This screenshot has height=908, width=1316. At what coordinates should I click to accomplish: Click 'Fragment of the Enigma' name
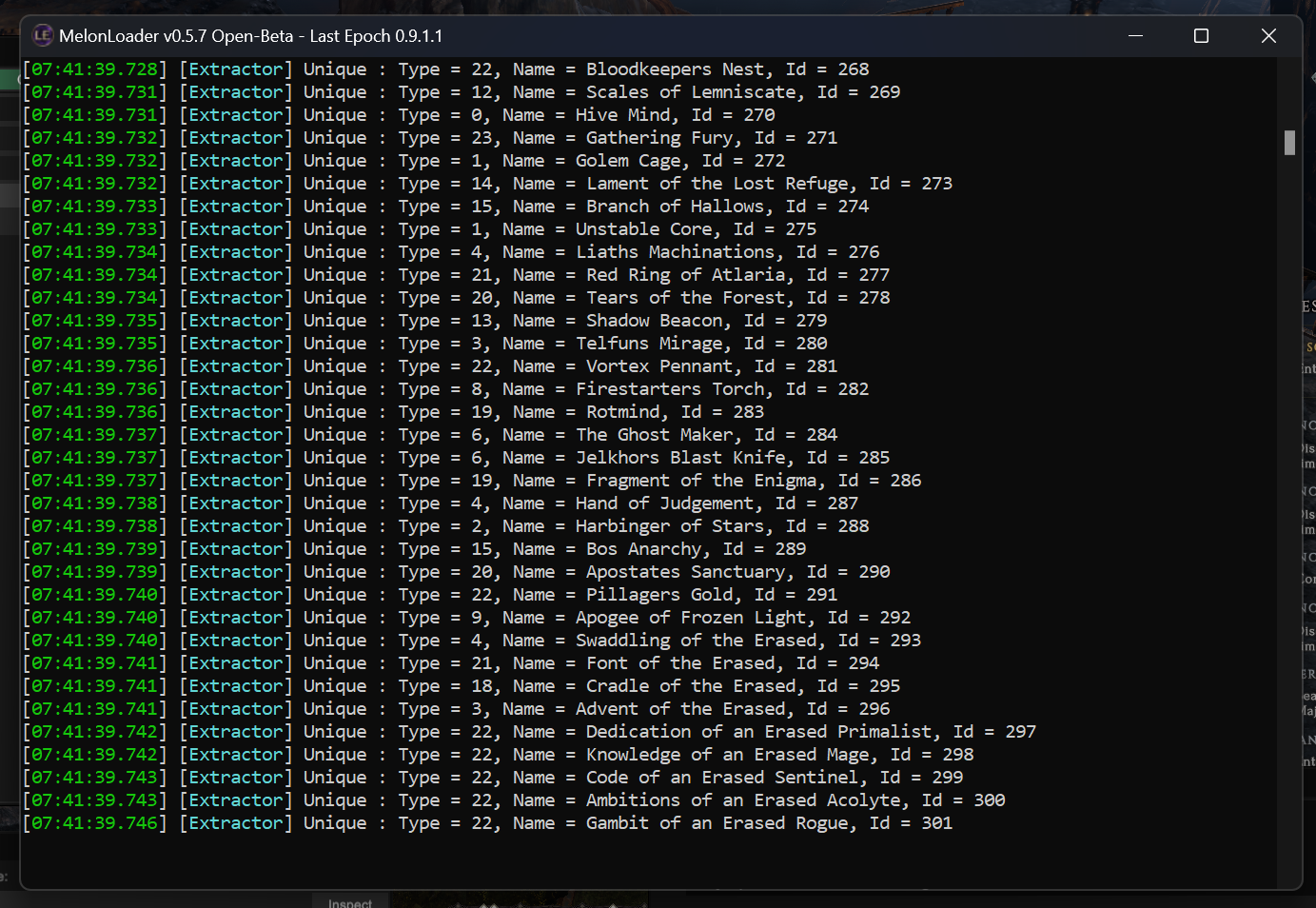coord(701,481)
